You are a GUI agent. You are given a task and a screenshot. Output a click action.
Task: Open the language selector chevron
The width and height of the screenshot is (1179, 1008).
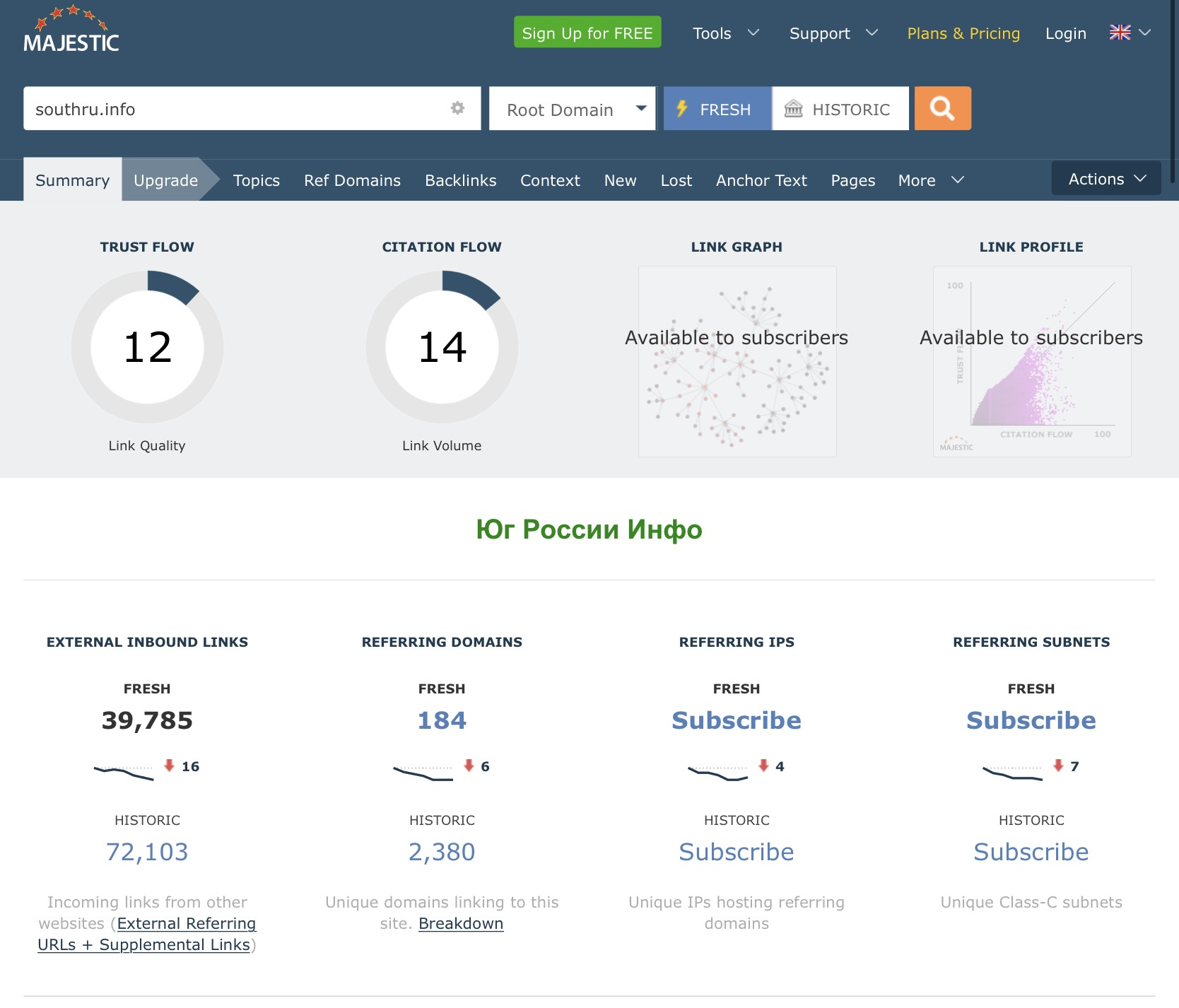(x=1145, y=33)
